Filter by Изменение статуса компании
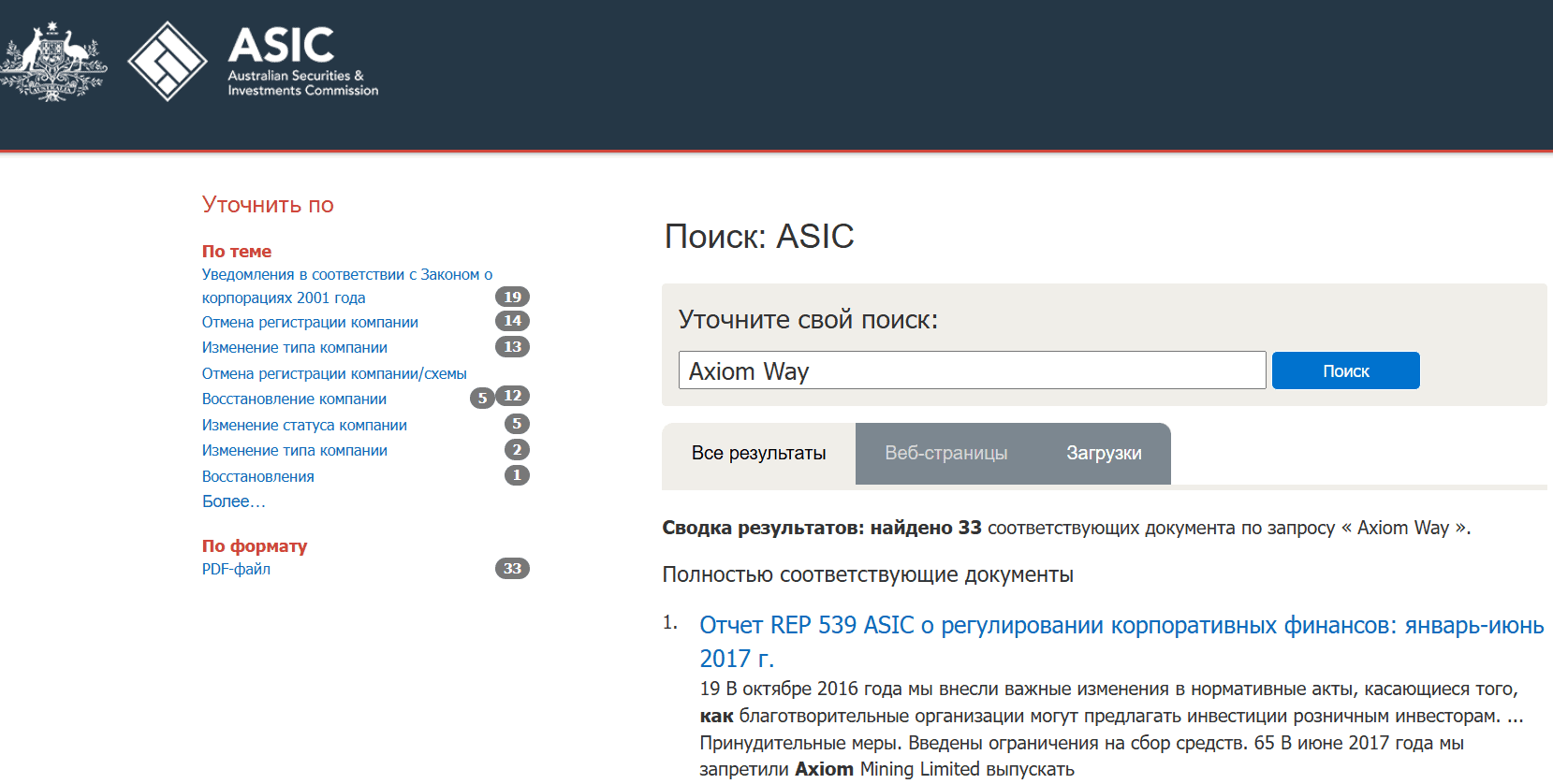 pos(304,425)
